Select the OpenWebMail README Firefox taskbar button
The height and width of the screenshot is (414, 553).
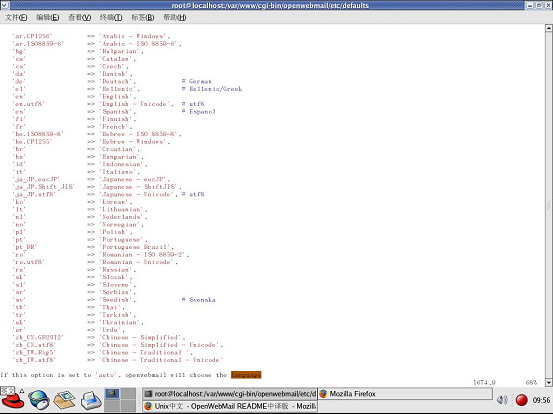[x=230, y=406]
